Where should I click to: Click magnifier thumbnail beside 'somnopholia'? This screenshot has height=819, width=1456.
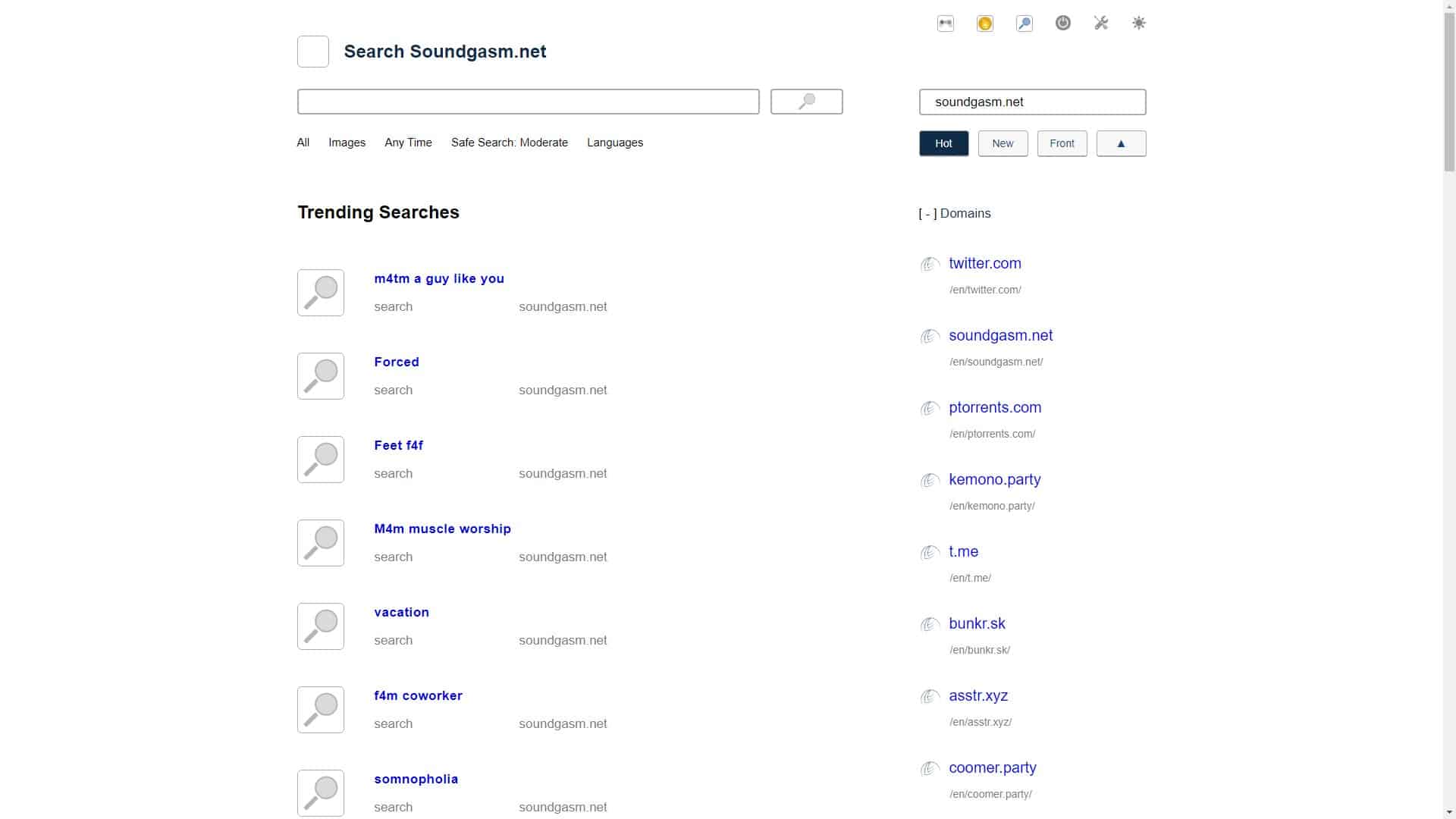click(x=320, y=793)
